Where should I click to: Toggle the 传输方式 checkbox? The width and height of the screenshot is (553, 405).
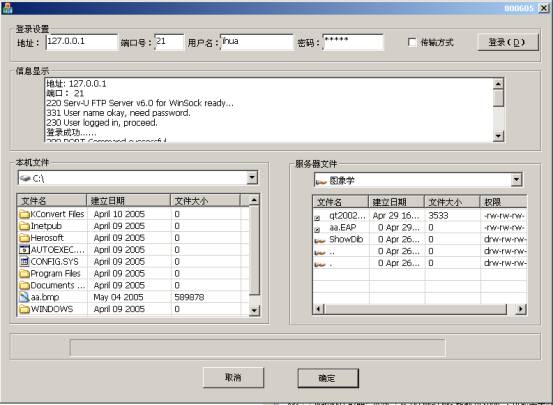412,42
